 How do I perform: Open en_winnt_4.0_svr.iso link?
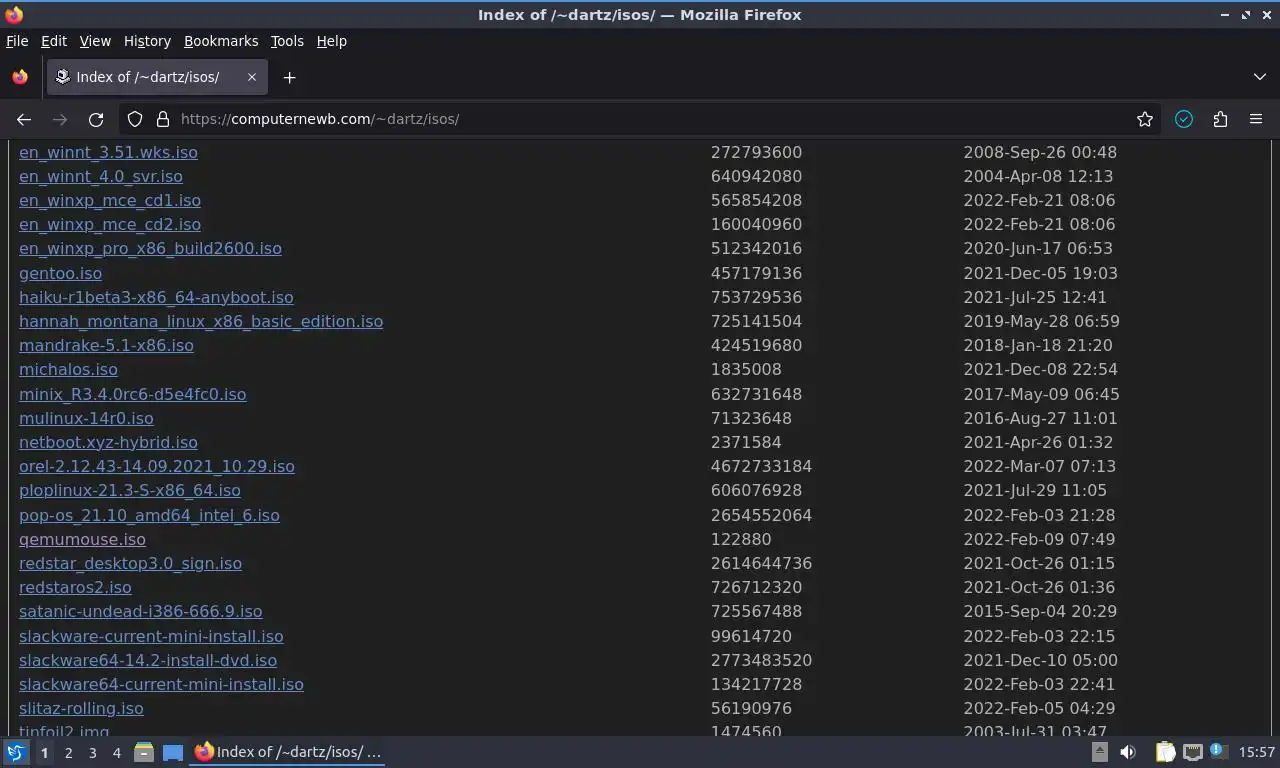pyautogui.click(x=101, y=176)
